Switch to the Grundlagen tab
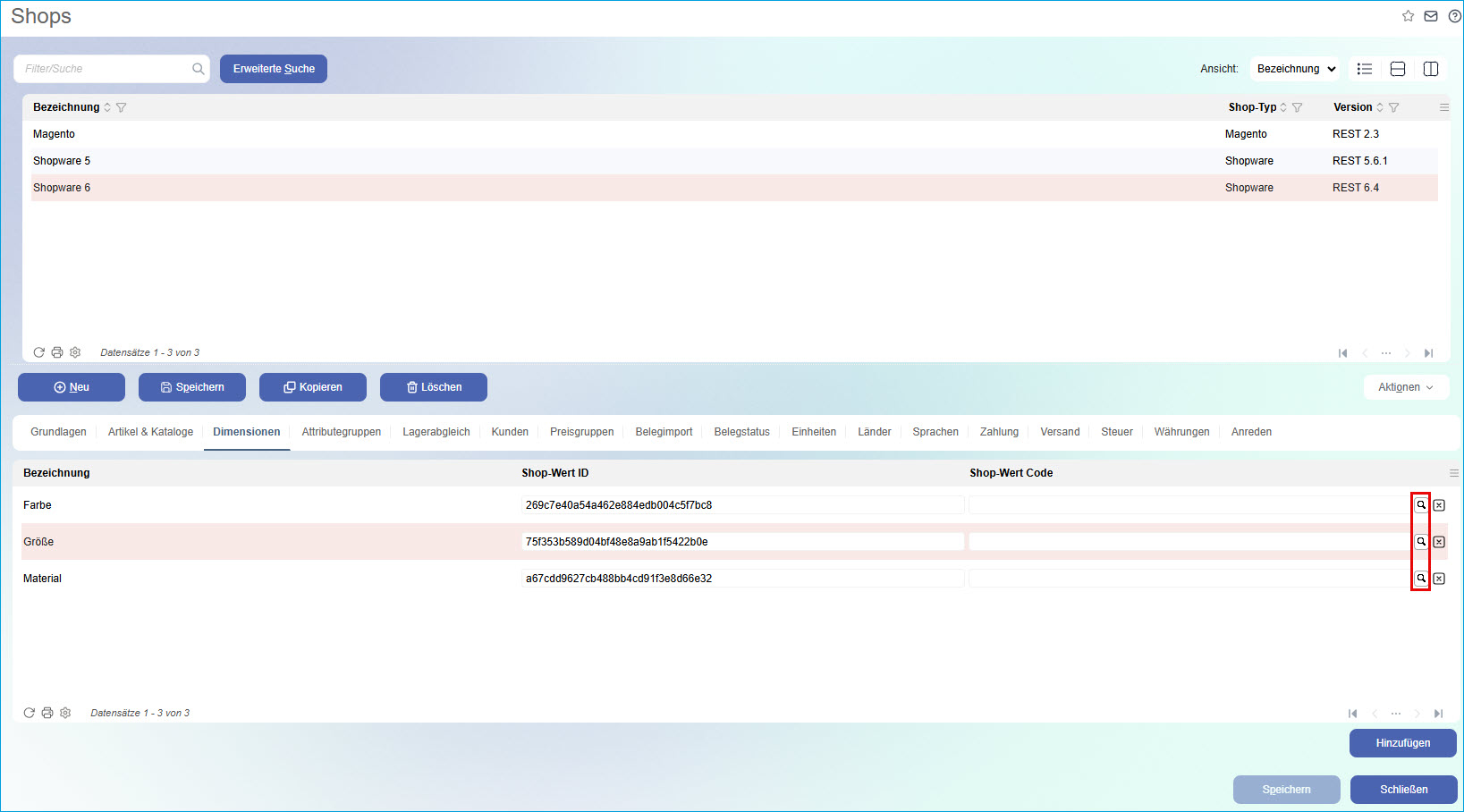Image resolution: width=1464 pixels, height=812 pixels. pyautogui.click(x=58, y=432)
